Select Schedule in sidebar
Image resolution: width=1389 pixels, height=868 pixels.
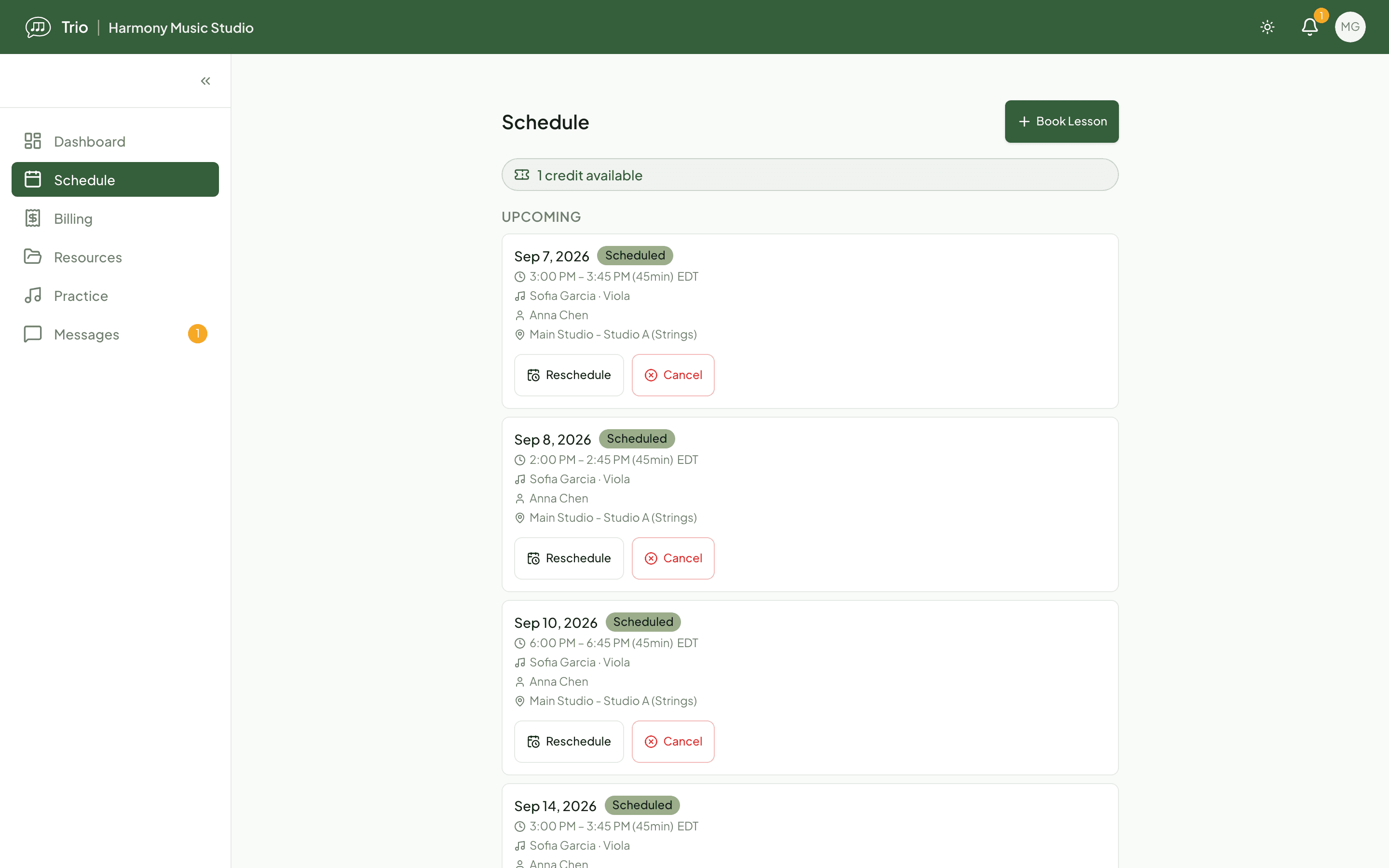pos(115,180)
